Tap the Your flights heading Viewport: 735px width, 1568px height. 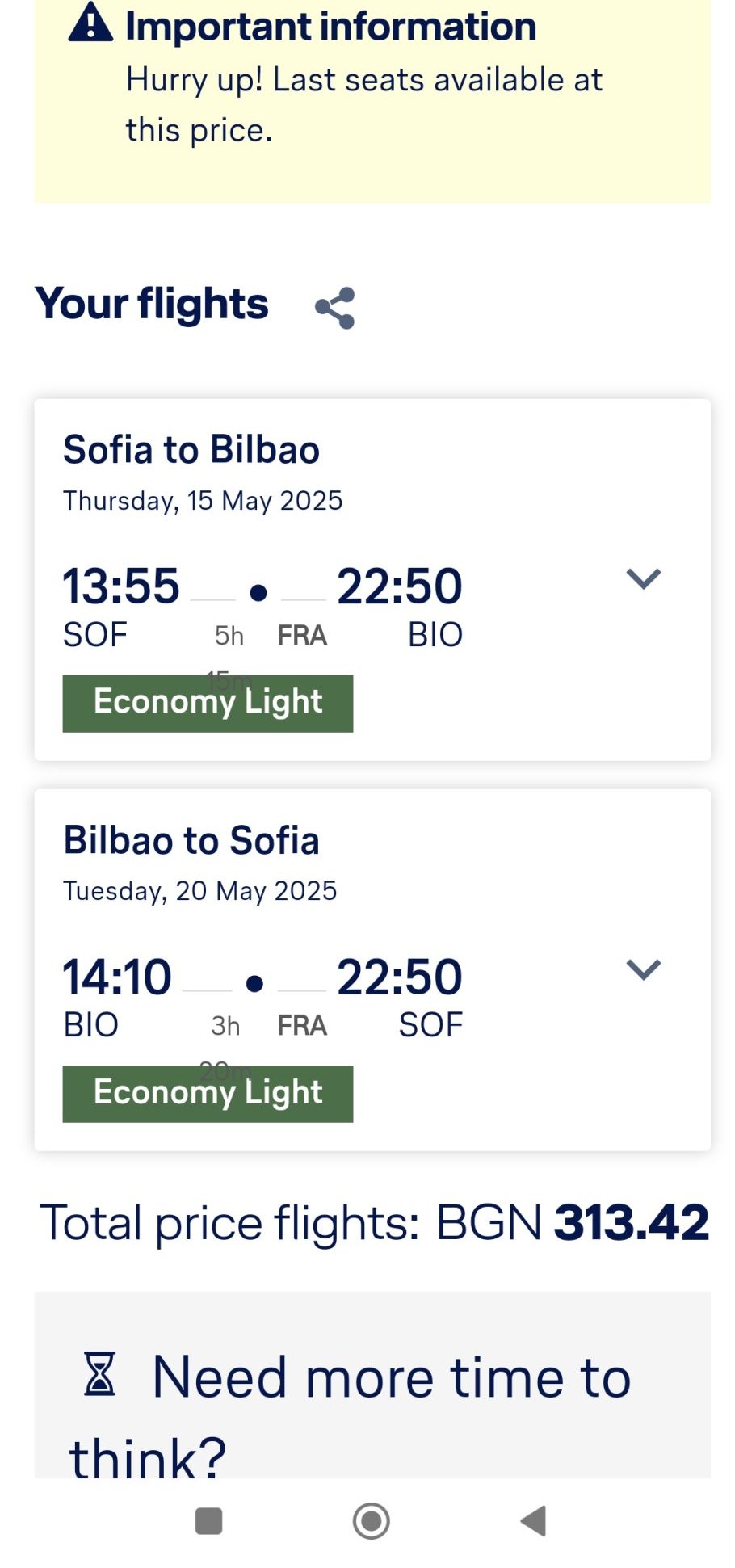pos(151,304)
